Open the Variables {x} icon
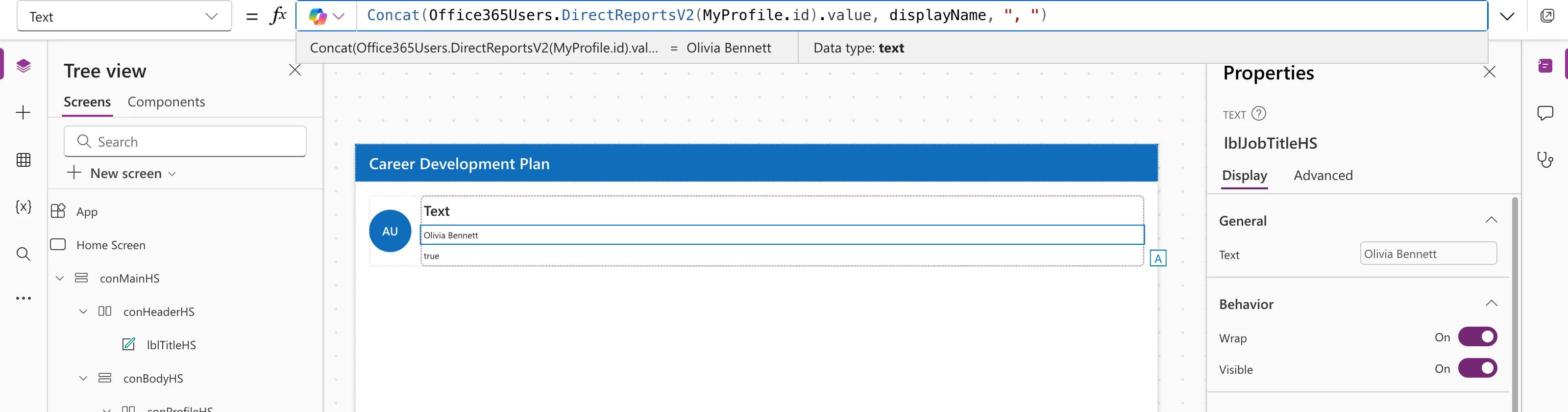 tap(23, 206)
